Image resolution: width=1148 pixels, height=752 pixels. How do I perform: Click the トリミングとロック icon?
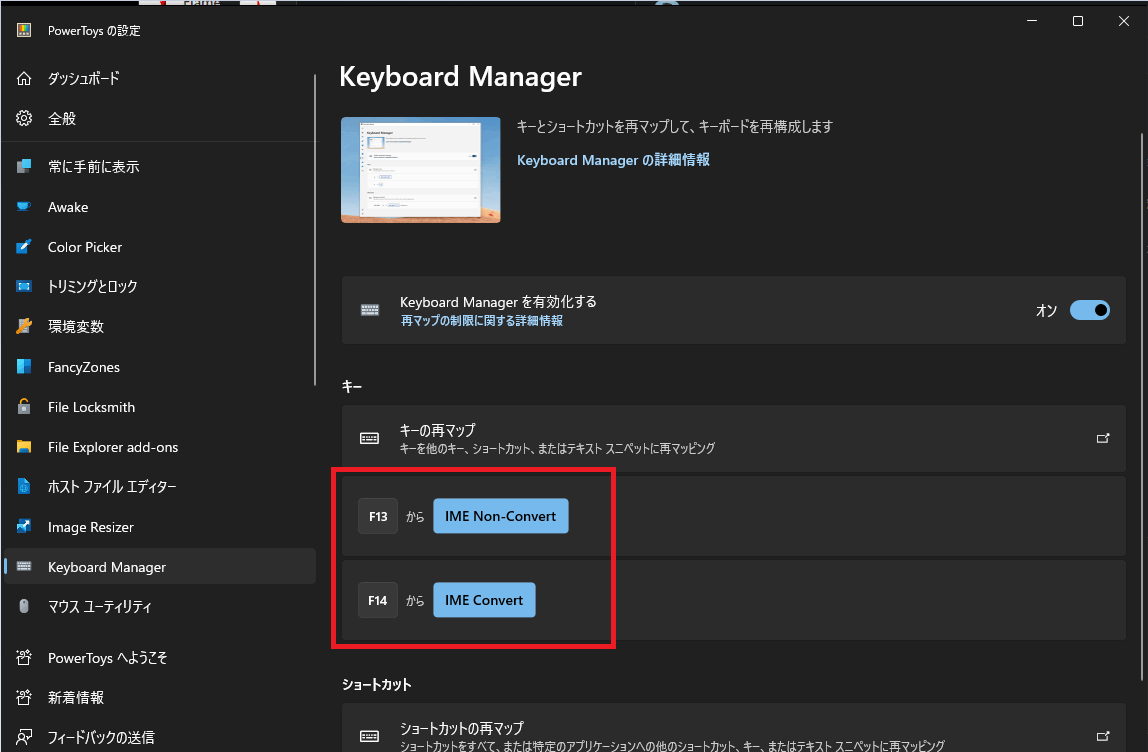pos(24,286)
